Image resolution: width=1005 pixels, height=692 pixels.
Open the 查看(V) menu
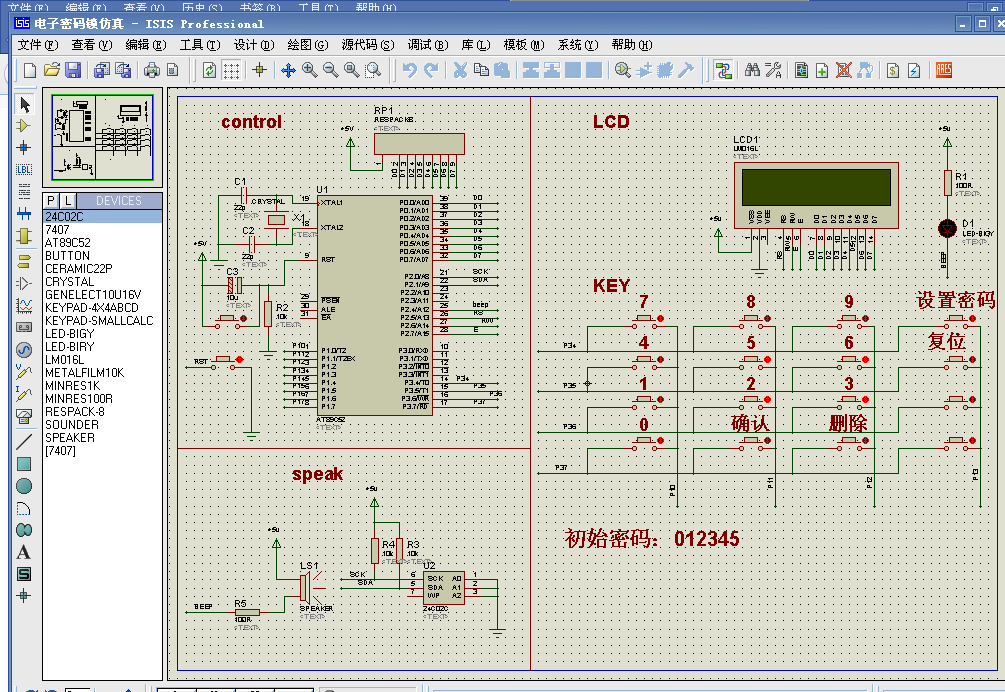92,45
